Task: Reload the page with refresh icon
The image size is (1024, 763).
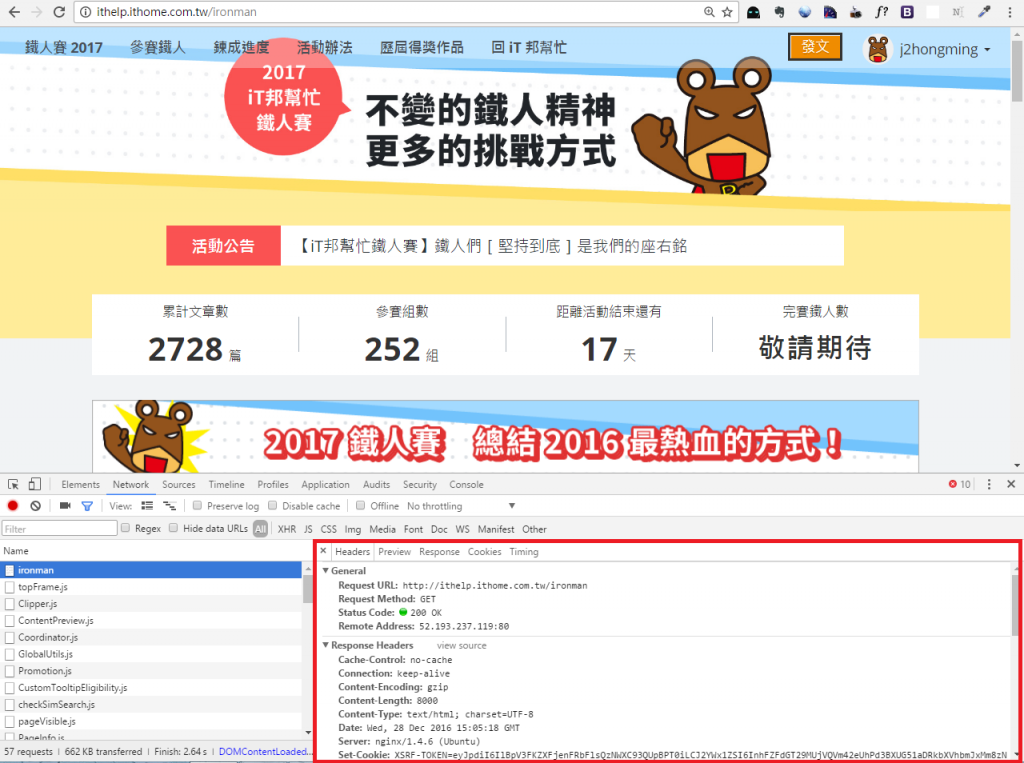Action: [x=59, y=12]
